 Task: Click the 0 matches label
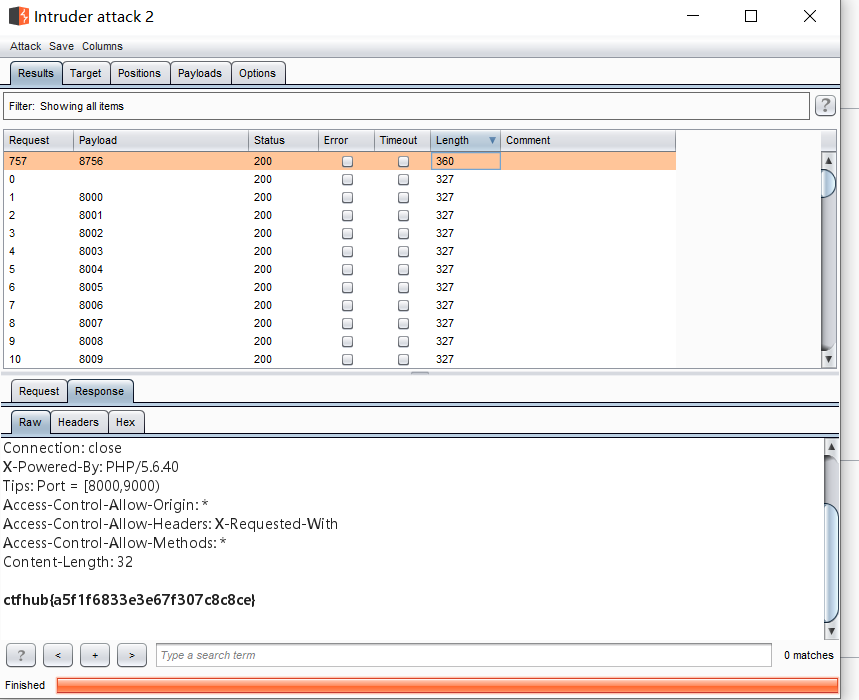pos(809,655)
